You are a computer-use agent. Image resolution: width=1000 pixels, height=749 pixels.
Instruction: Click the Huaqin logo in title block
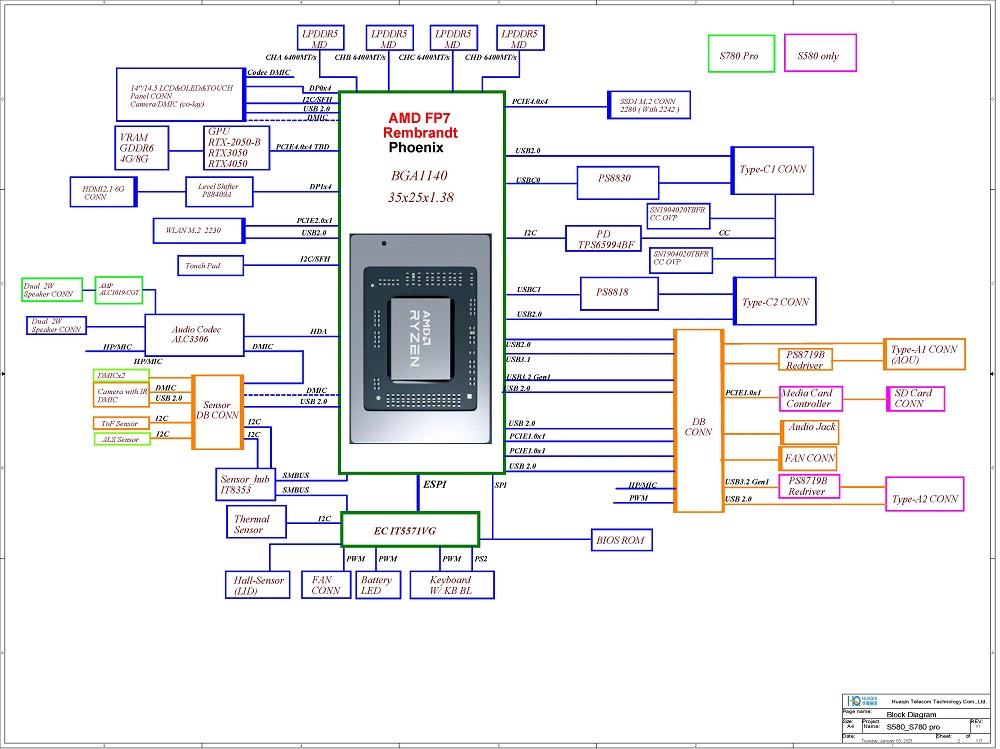854,701
